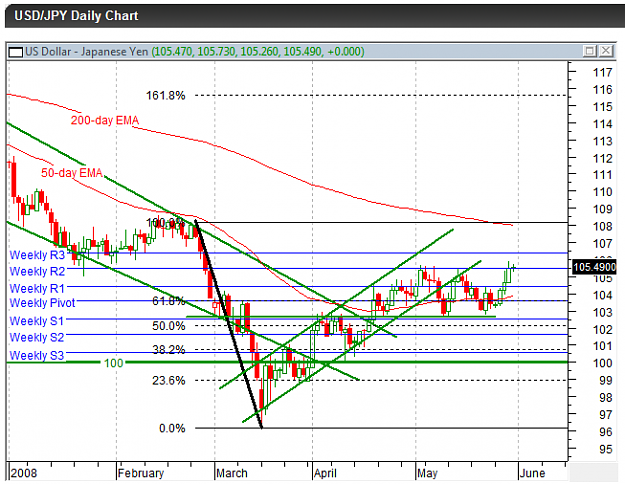Maximize the chart window

(x=590, y=51)
